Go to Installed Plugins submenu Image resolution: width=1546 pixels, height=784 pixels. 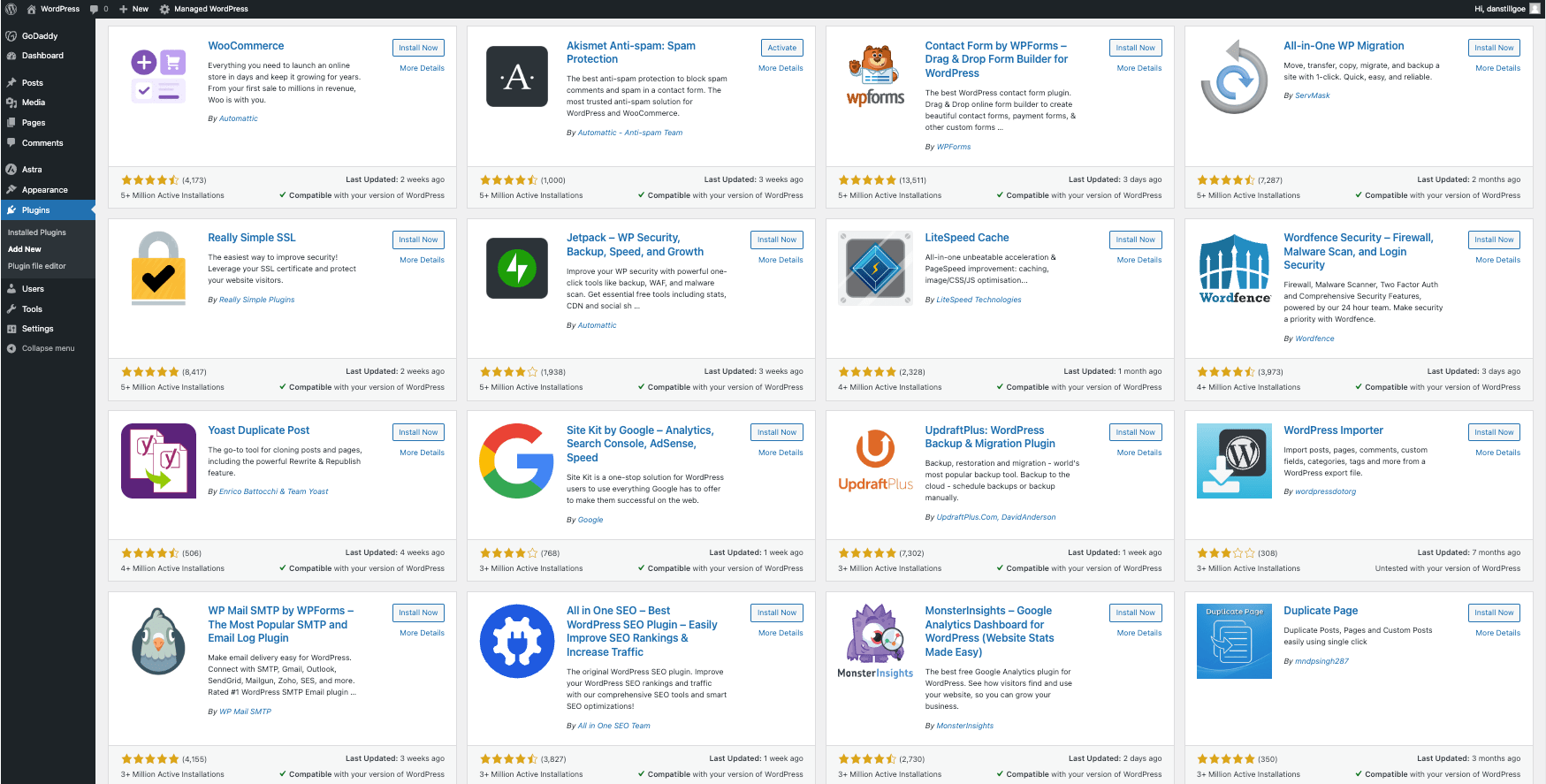[37, 232]
